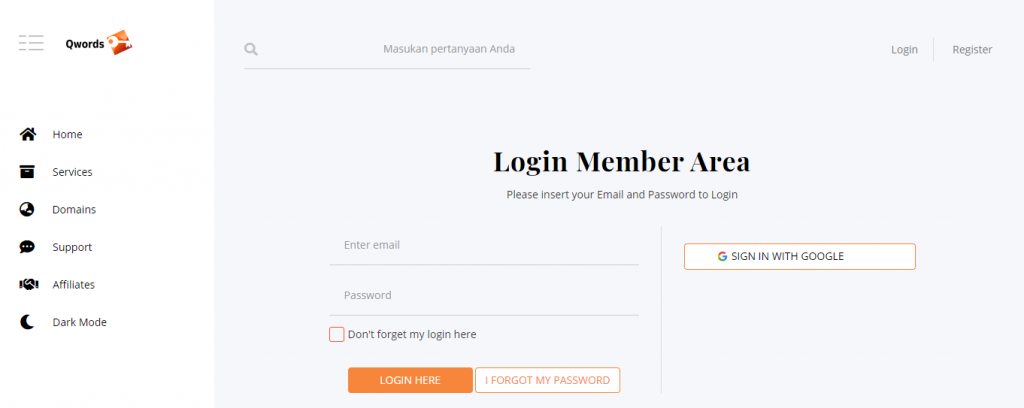Image resolution: width=1024 pixels, height=408 pixels.
Task: Open the Services sidebar menu item
Action: coord(72,172)
